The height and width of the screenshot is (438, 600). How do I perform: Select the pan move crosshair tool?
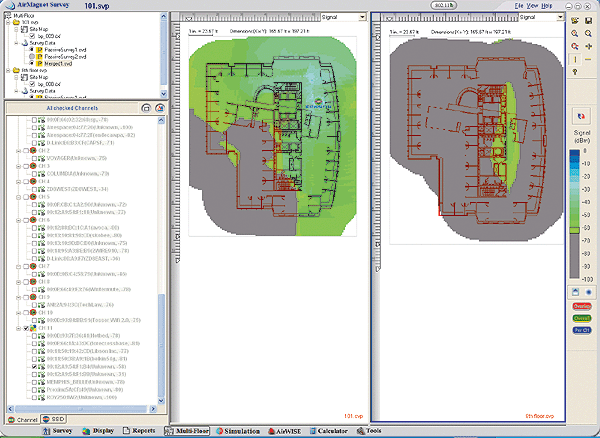[589, 46]
